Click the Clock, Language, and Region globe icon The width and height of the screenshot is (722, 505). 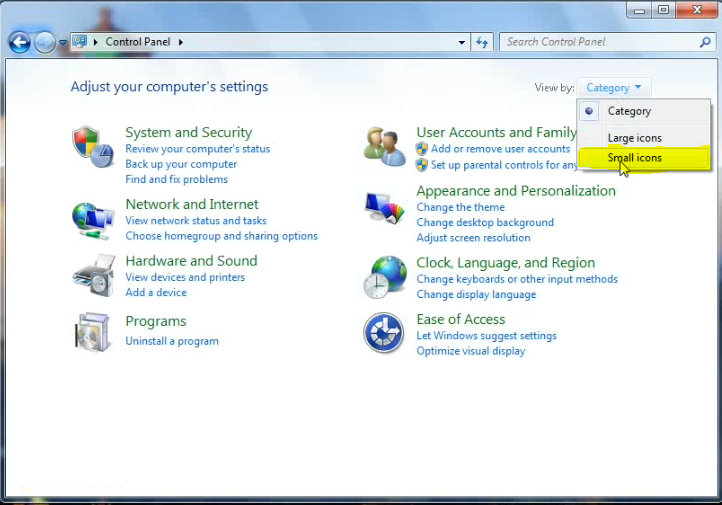tap(385, 277)
